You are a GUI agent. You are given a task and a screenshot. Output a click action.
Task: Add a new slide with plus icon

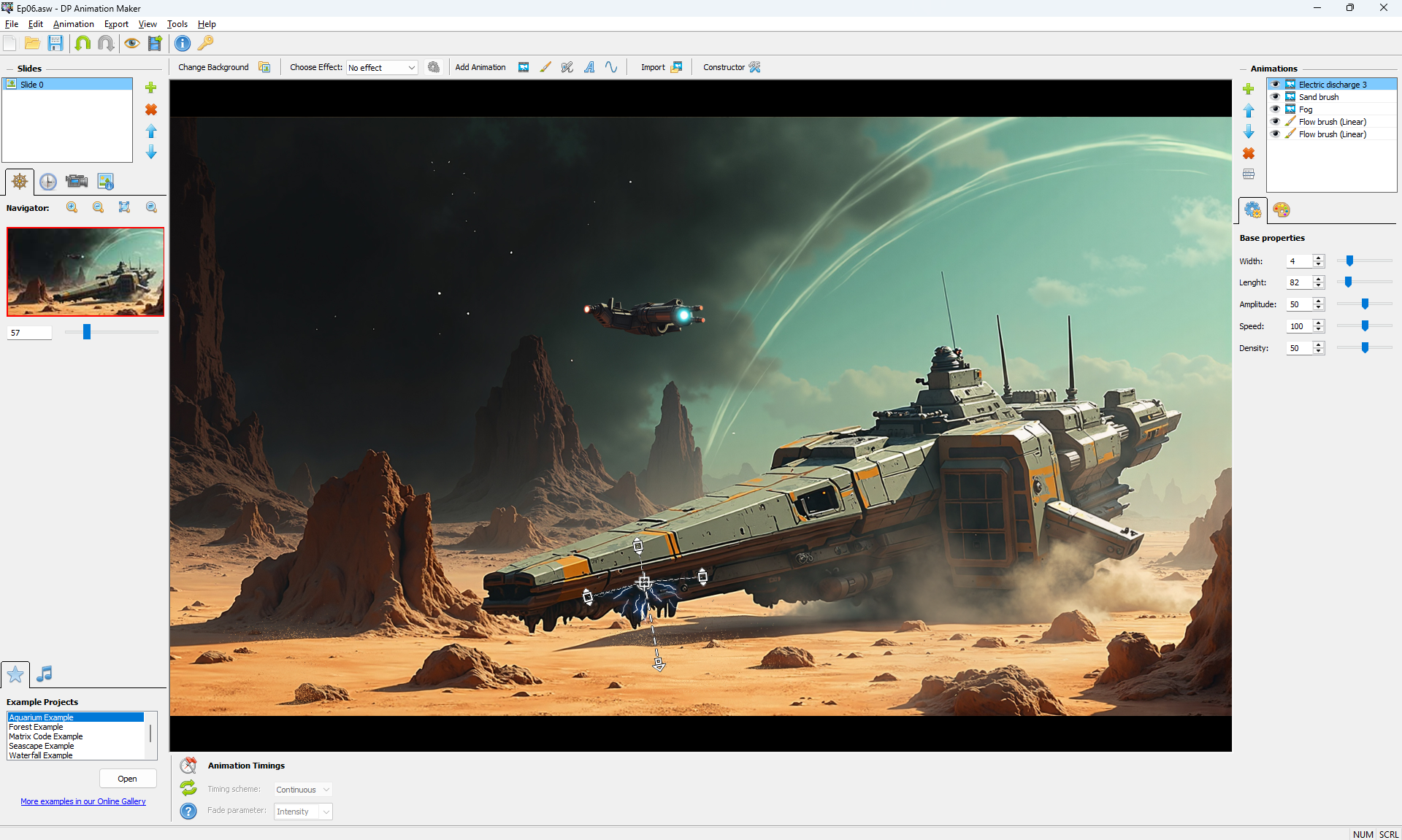coord(151,88)
